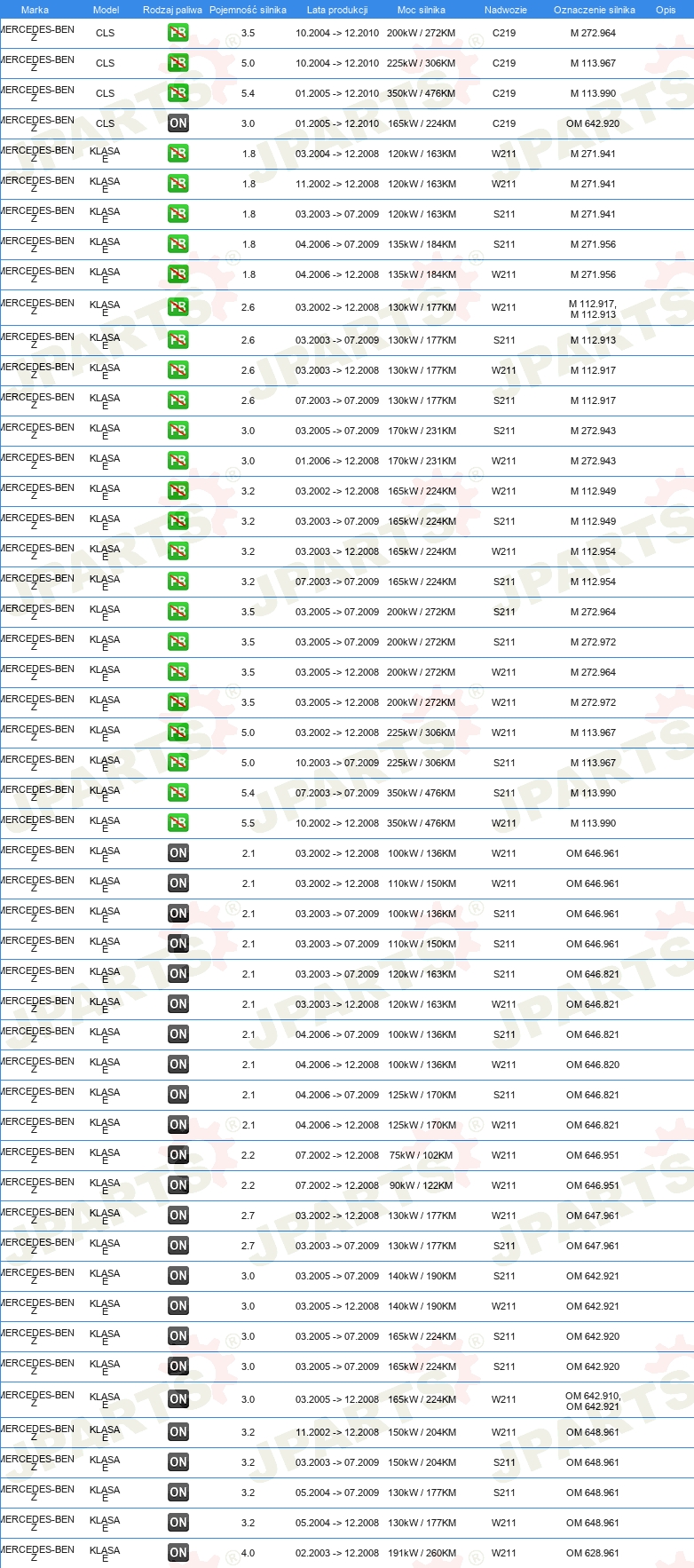Click the engine codes OM 642.910, OM 642.921
This screenshot has width=694, height=1568.
point(593,1401)
